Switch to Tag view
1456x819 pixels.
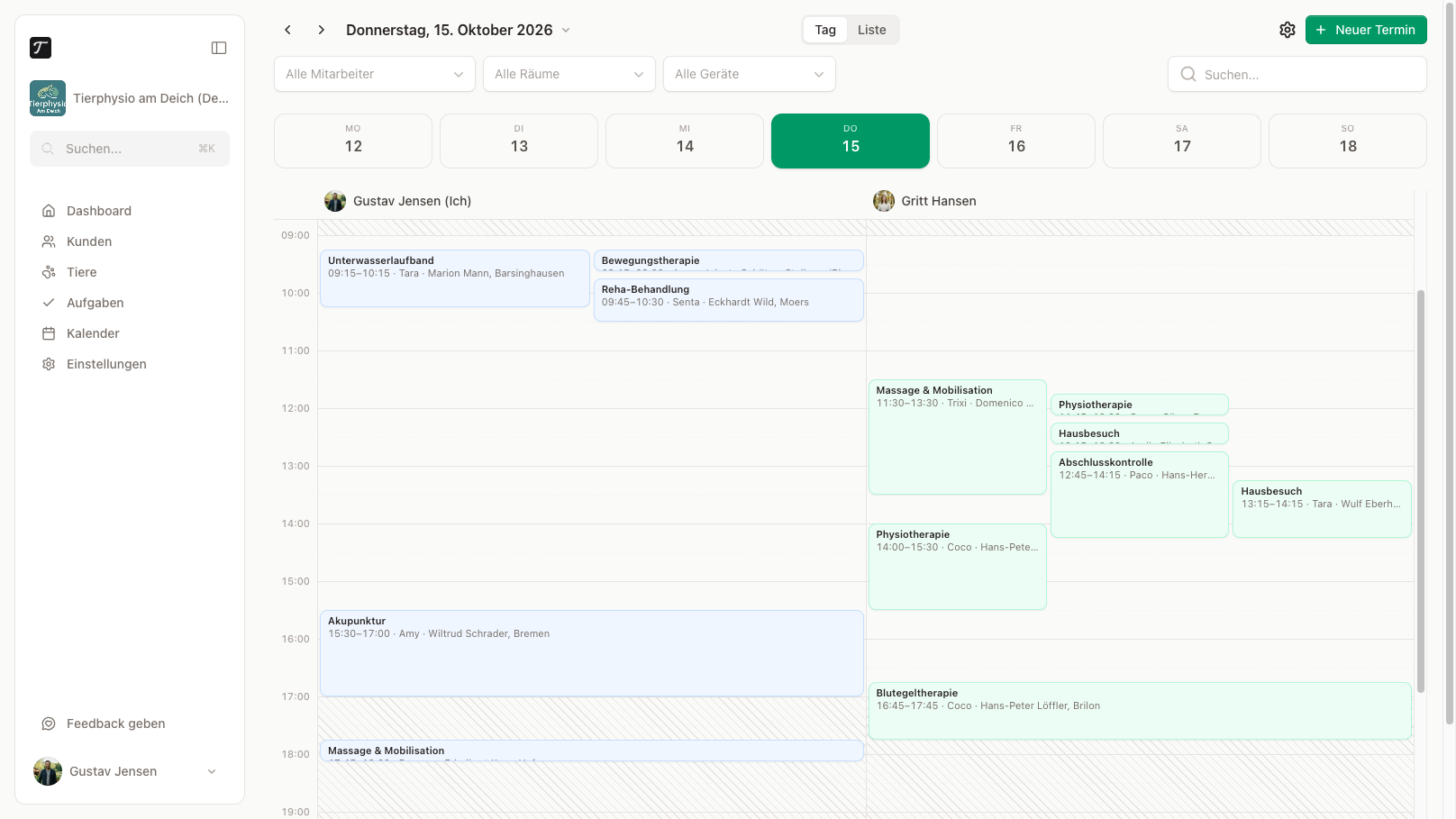coord(825,30)
